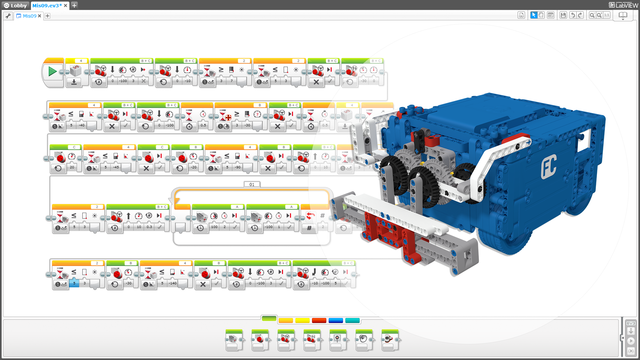Pick the Brick Status Light block
Image resolution: width=640 pixels, height=360 pixels.
tap(390, 340)
